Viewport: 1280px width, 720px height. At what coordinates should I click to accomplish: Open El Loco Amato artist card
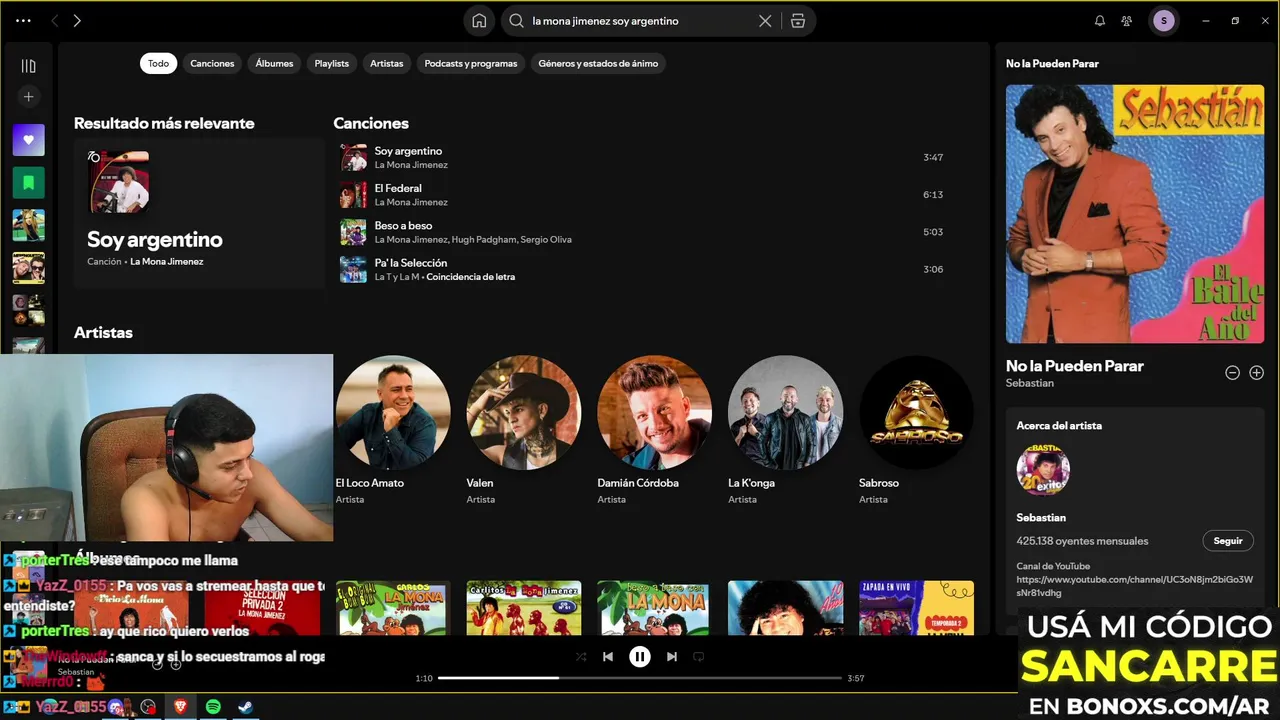tap(392, 428)
